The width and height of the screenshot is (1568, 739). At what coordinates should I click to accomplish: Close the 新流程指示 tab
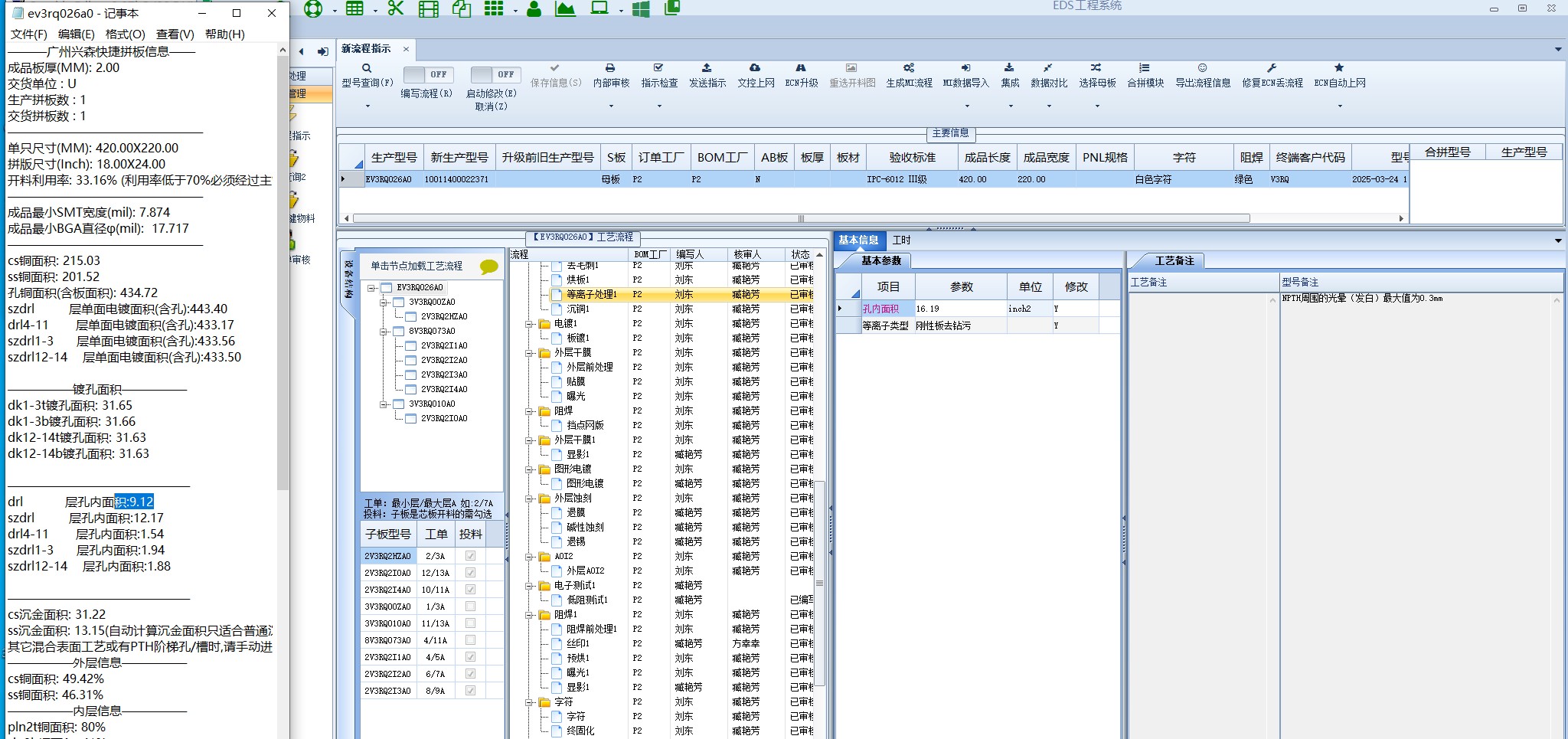(x=406, y=49)
